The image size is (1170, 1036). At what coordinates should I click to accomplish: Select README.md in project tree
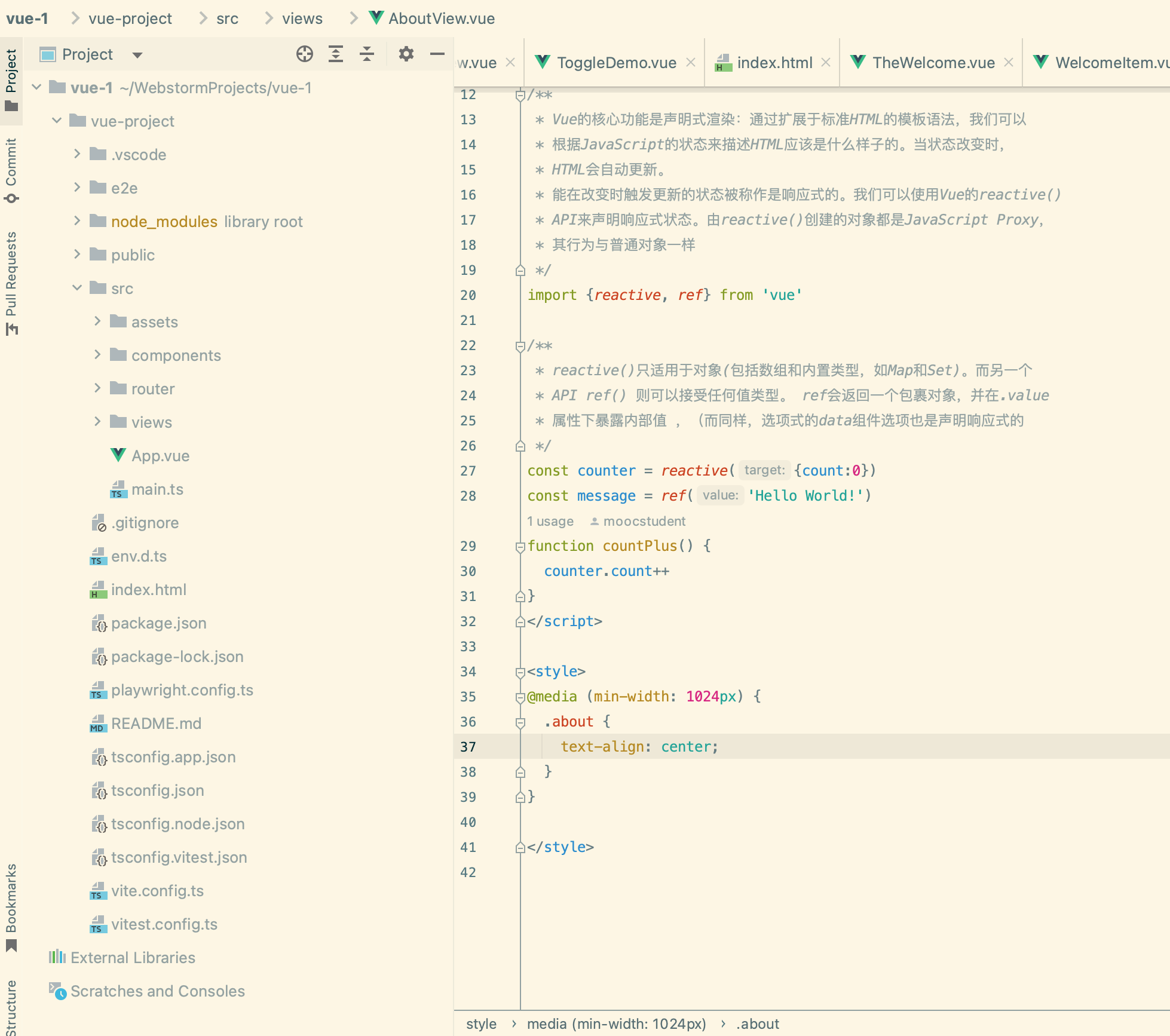tap(157, 724)
